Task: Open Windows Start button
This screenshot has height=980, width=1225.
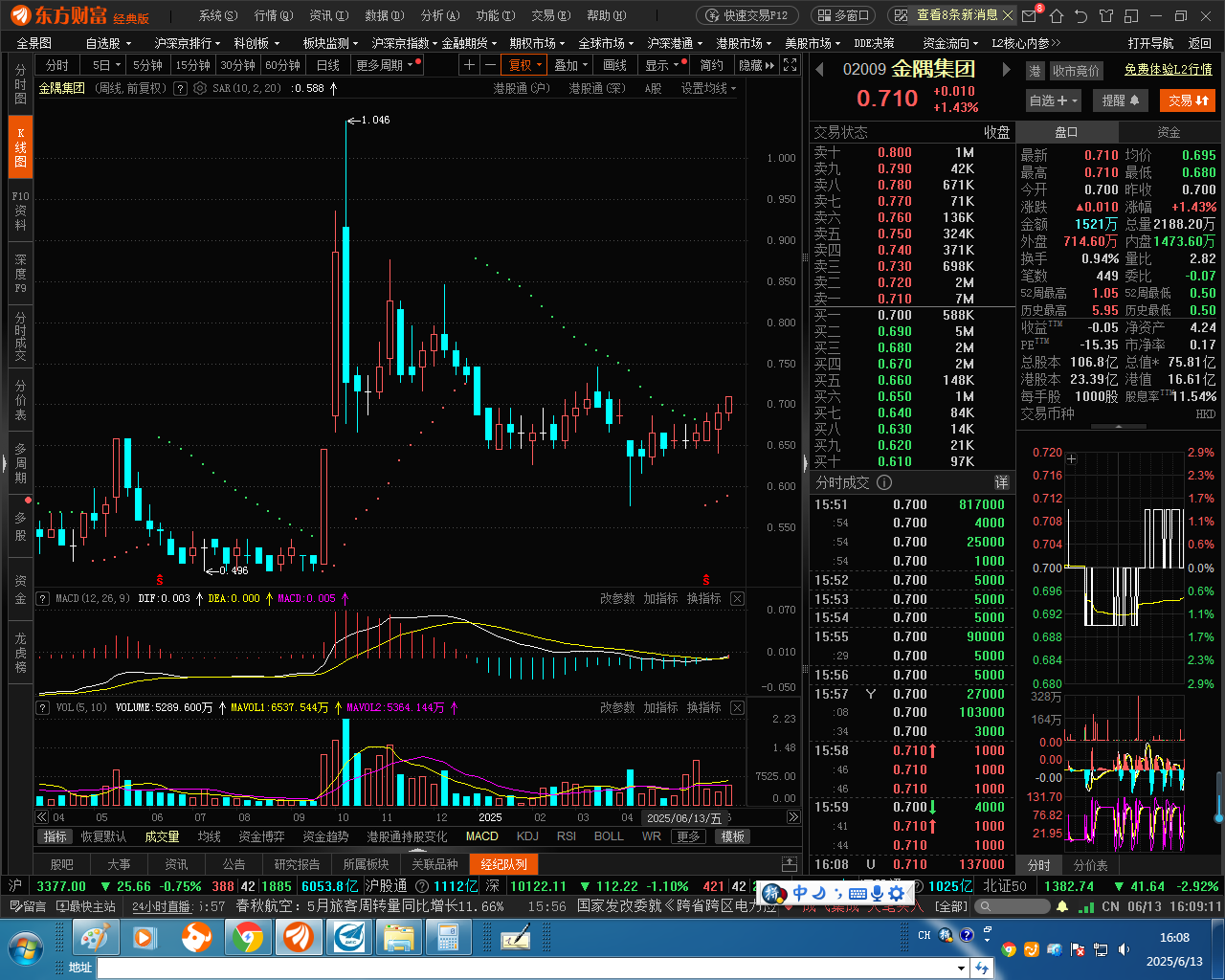Action: (x=26, y=947)
